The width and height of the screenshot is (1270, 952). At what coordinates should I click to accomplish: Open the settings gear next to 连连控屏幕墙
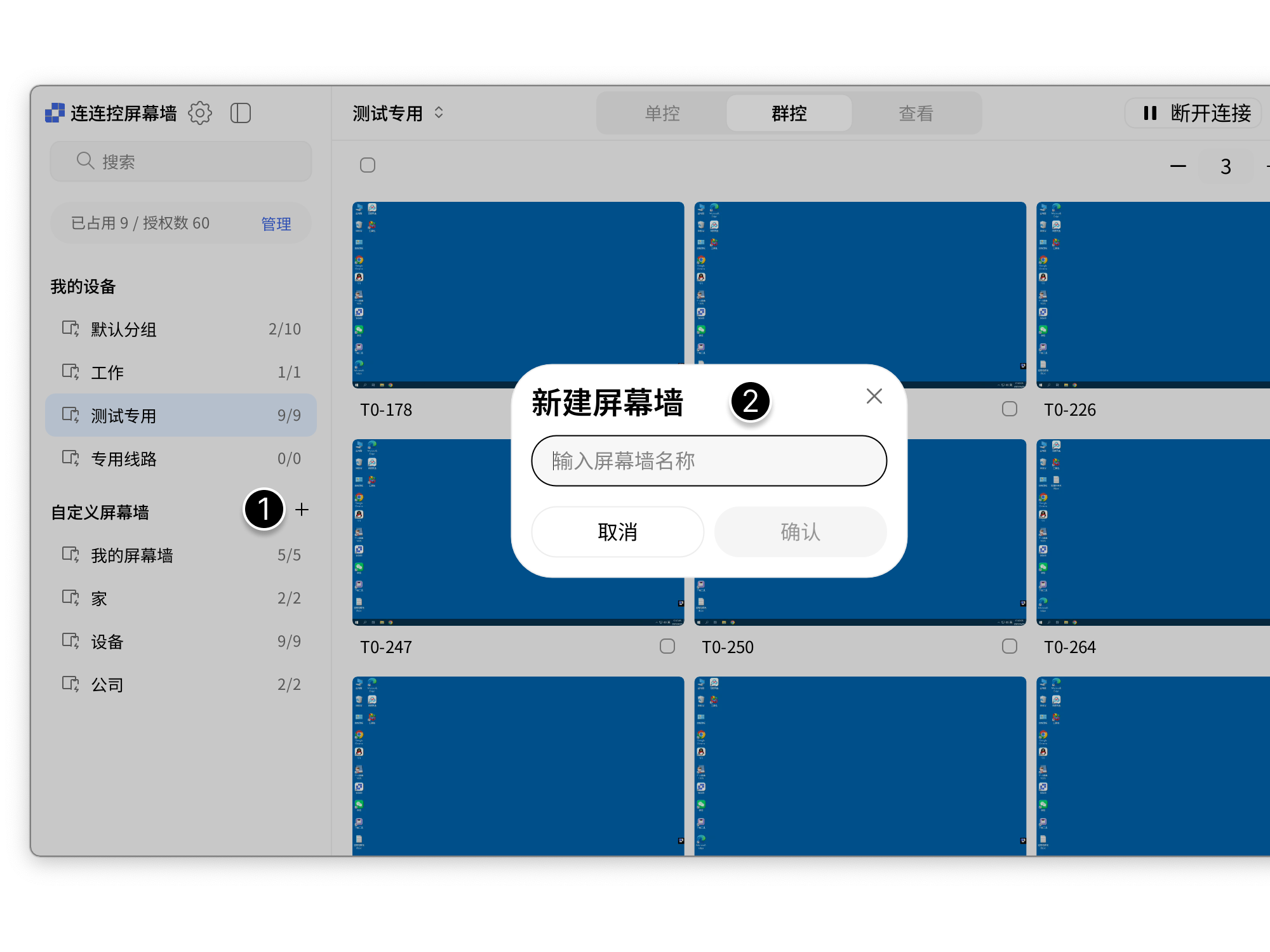pos(200,112)
